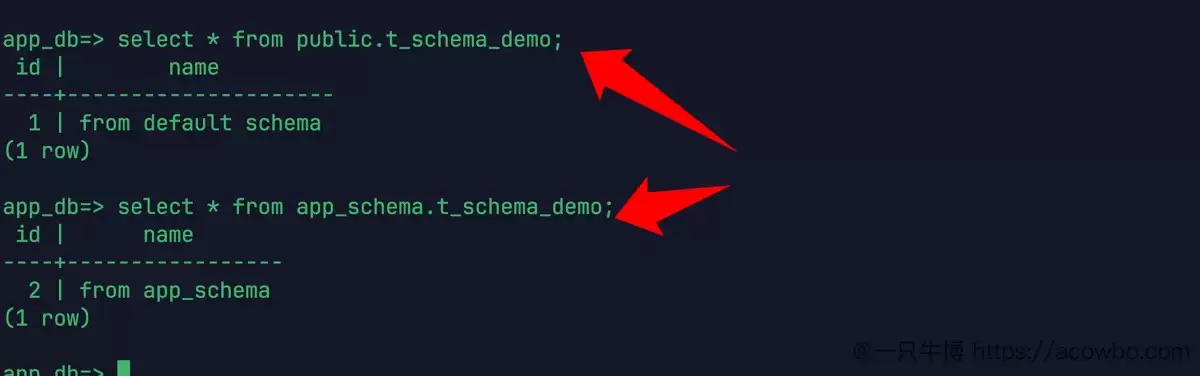Click the 'from default schema' result text
Image resolution: width=1200 pixels, height=376 pixels.
coord(200,123)
